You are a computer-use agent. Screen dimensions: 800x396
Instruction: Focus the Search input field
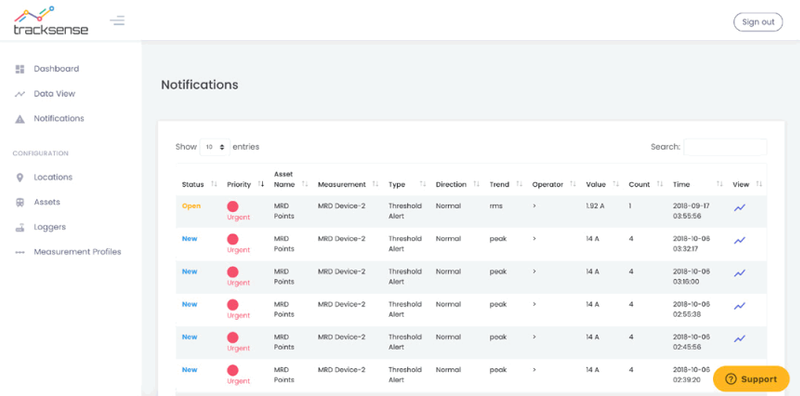pyautogui.click(x=725, y=147)
